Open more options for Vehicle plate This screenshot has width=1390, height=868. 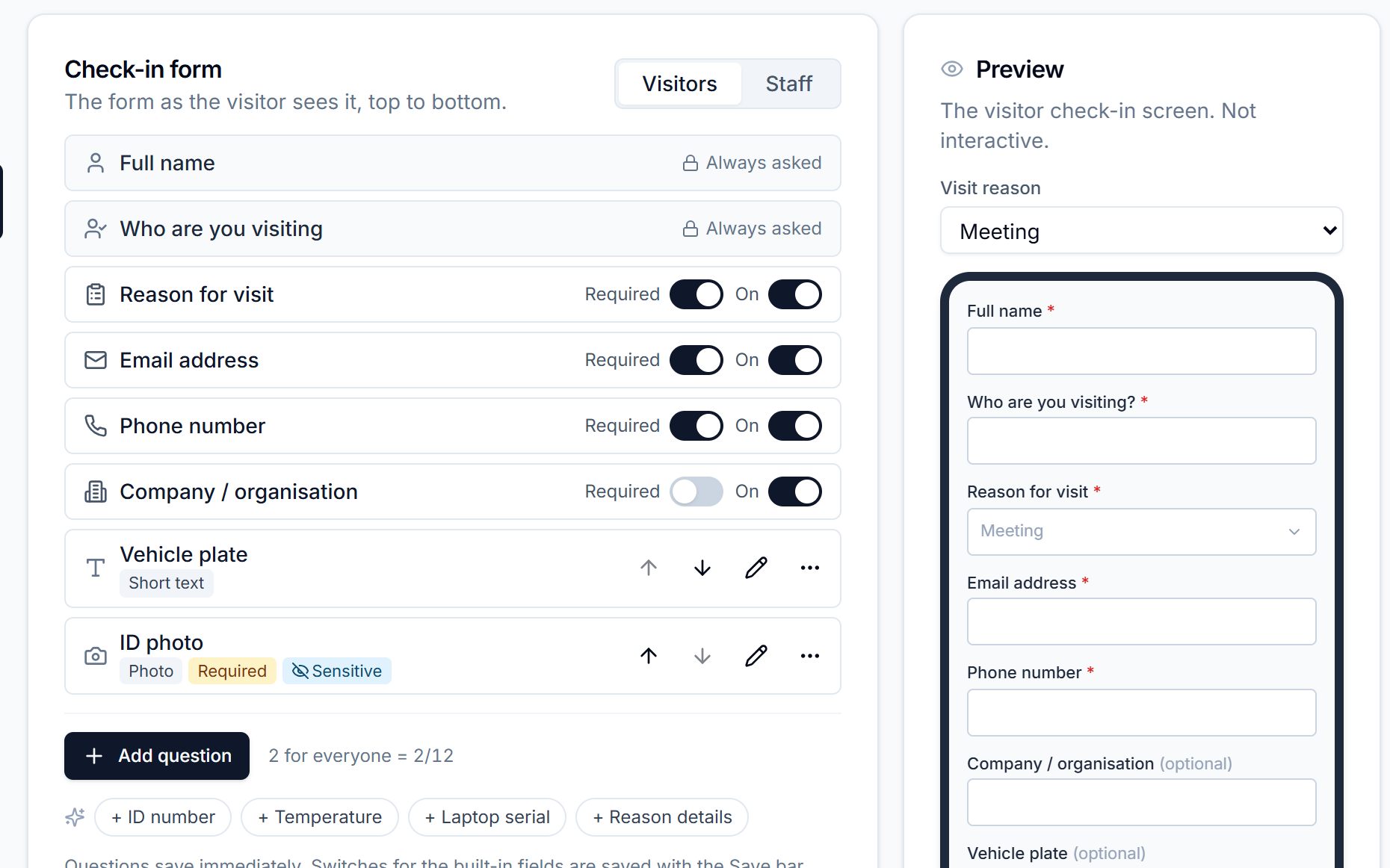pos(809,568)
